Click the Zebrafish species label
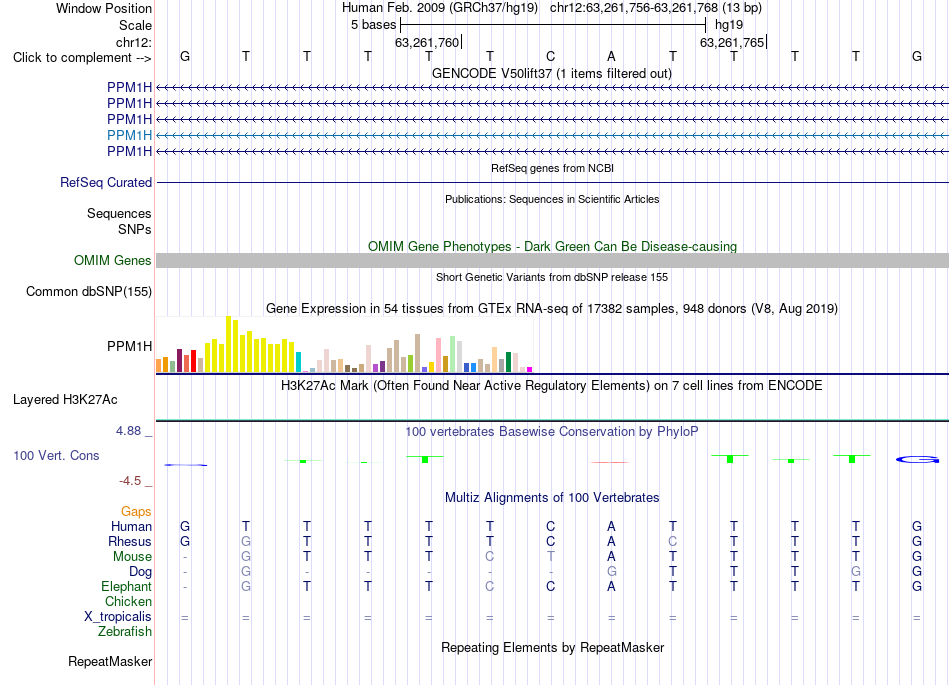950x685 pixels. (125, 631)
